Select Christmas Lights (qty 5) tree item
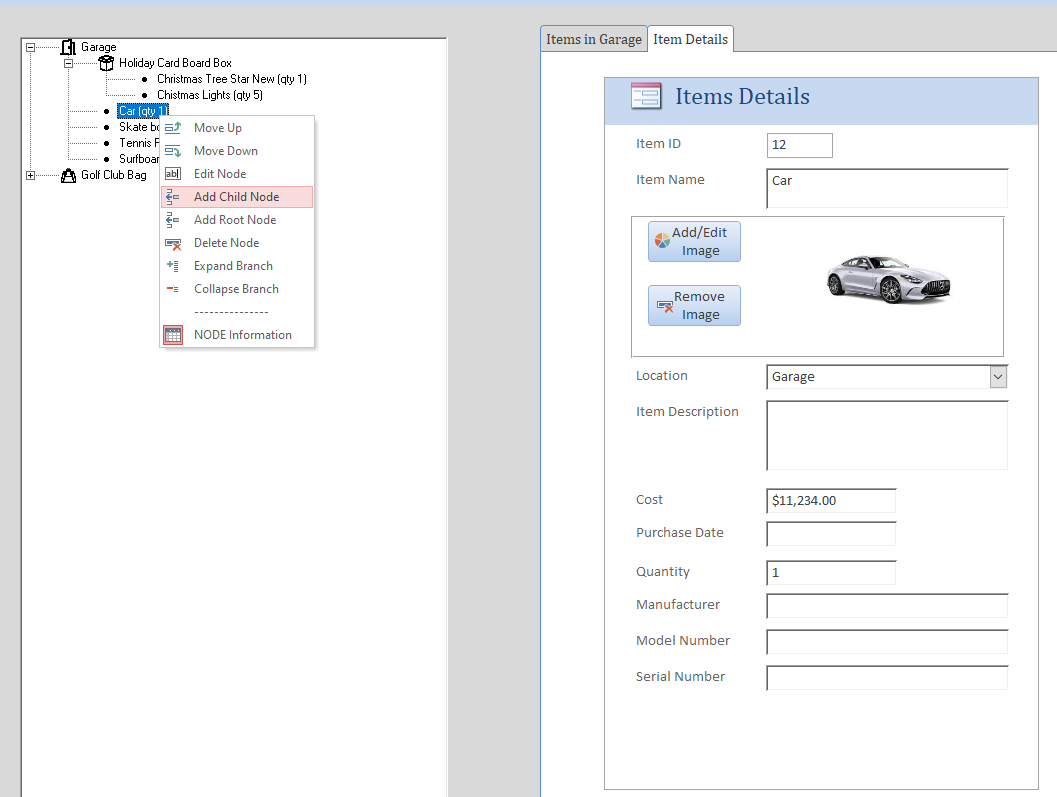The image size is (1057, 797). 209,95
